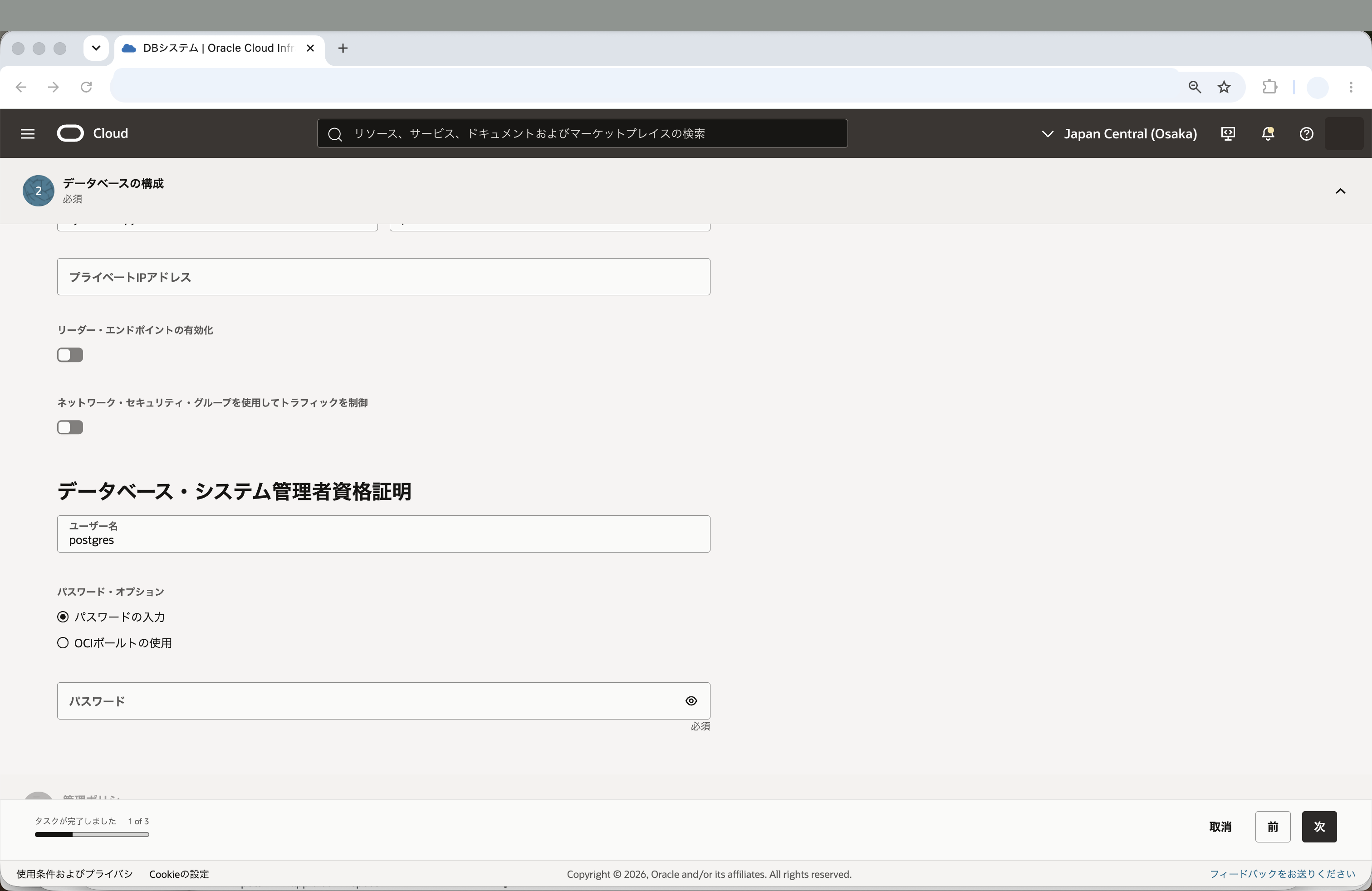Image resolution: width=1372 pixels, height=891 pixels.
Task: Collapse the データベースの構成 section chevron
Action: click(1340, 191)
